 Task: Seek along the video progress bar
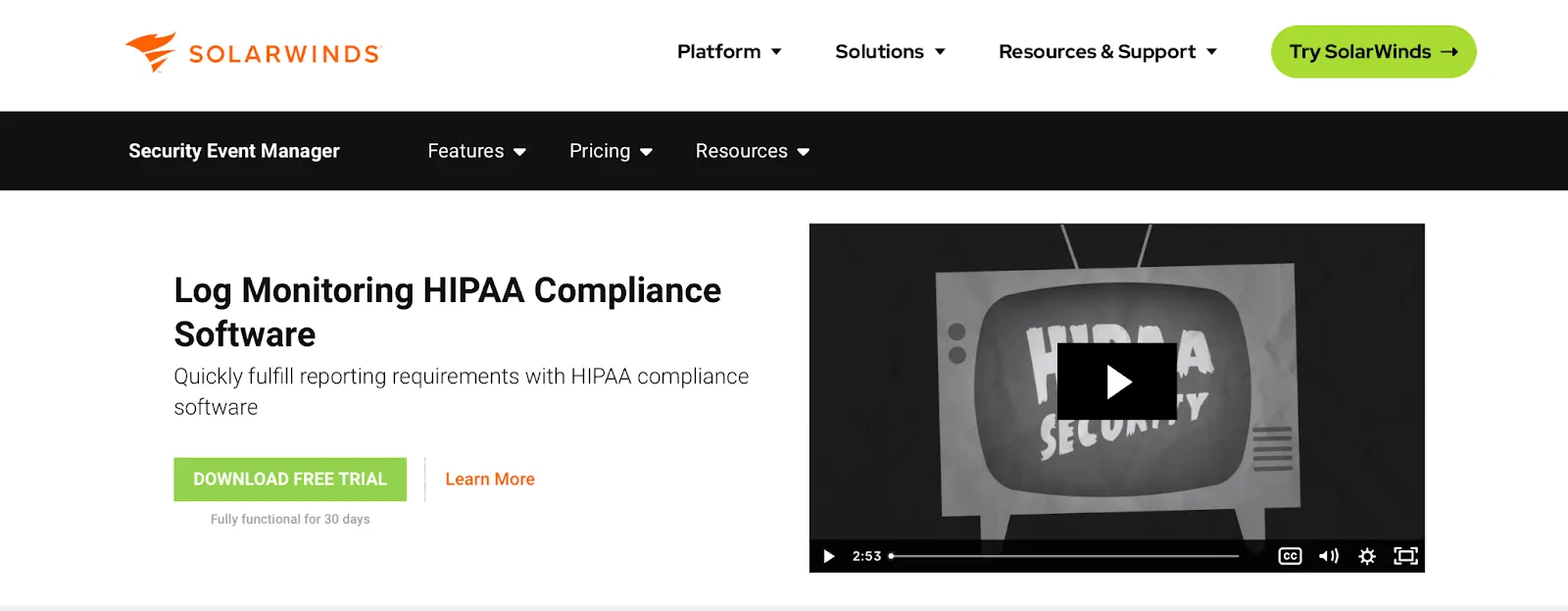[1065, 556]
